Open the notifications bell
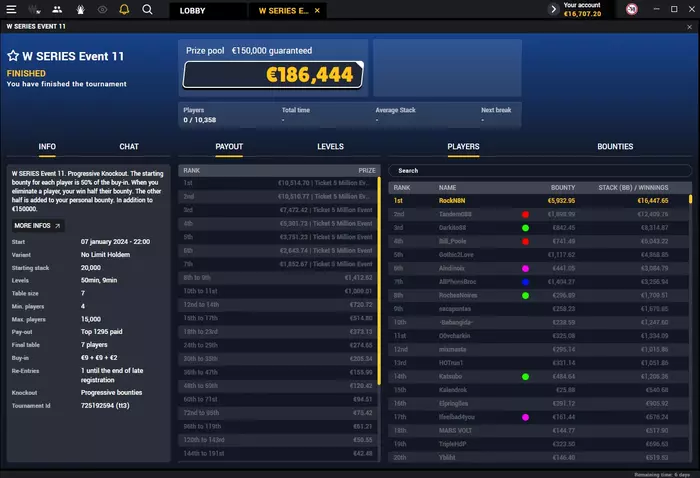 (124, 9)
